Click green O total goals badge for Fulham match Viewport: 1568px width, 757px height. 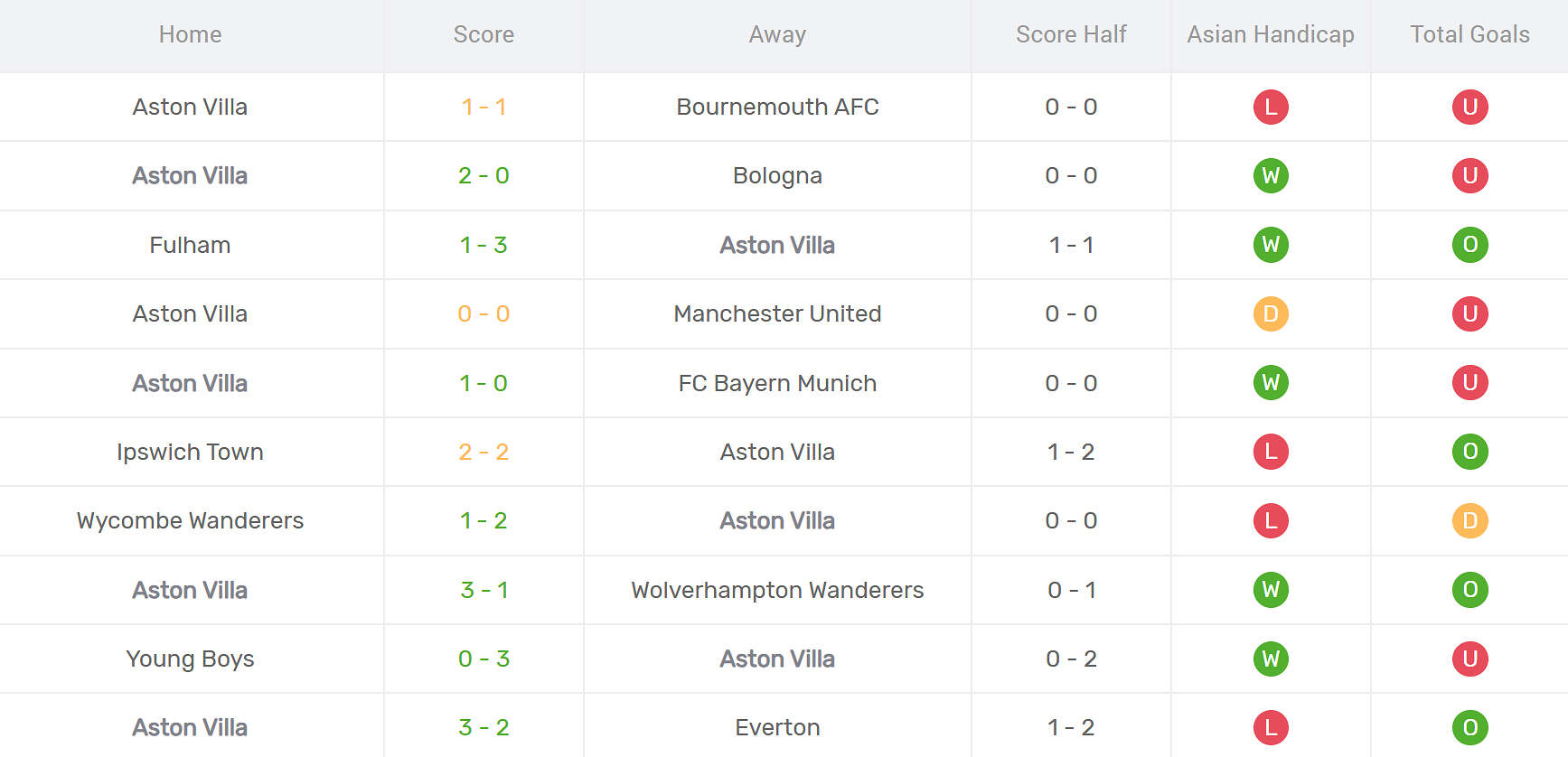point(1469,245)
